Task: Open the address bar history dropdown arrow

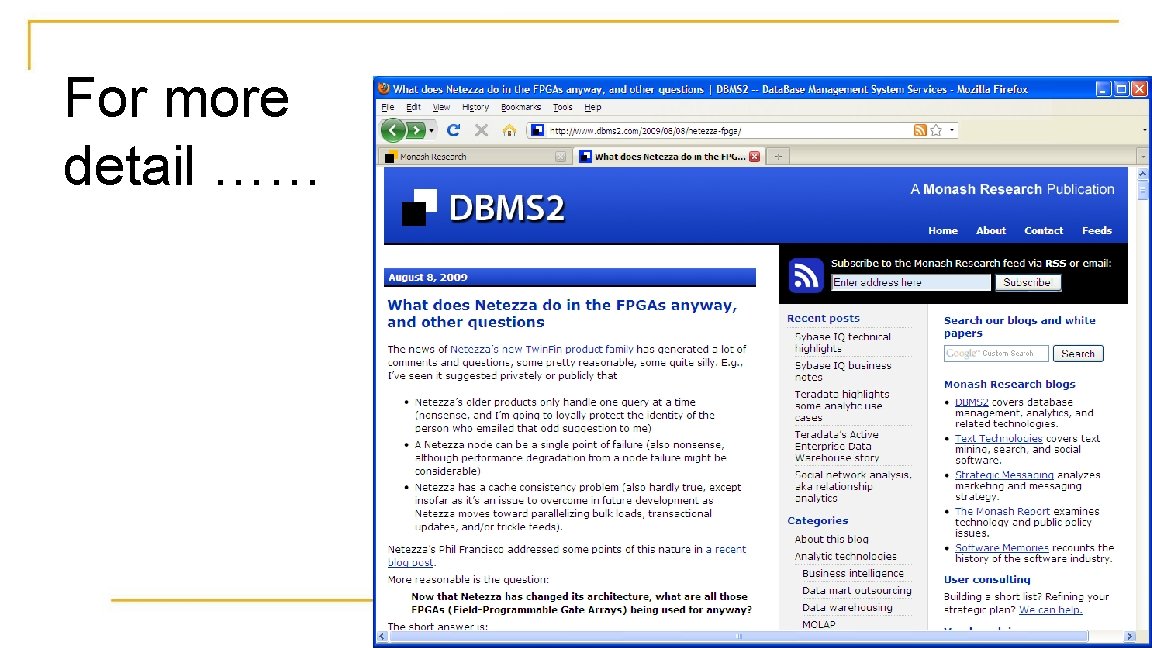Action: pos(952,130)
